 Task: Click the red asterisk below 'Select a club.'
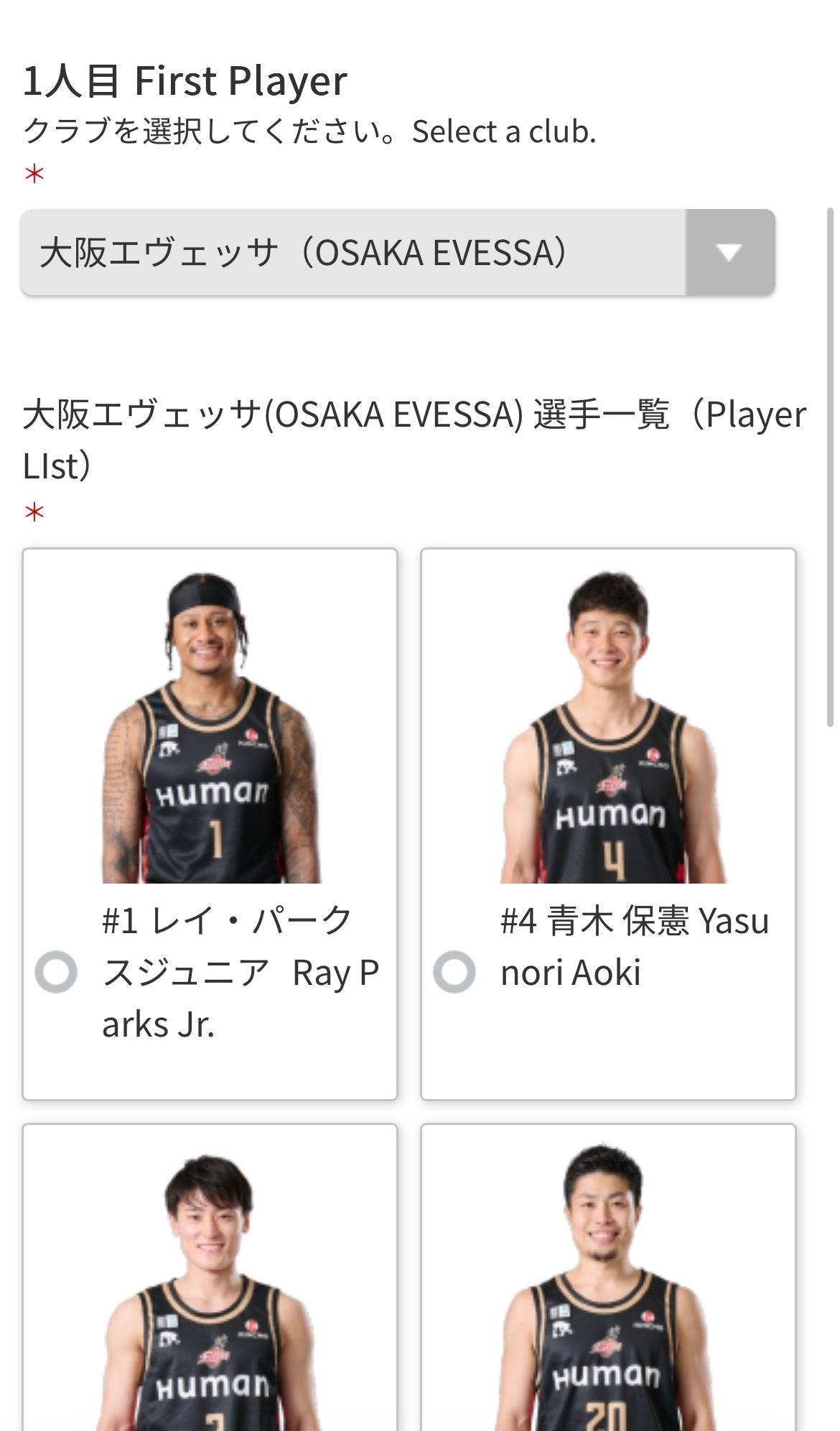click(34, 174)
